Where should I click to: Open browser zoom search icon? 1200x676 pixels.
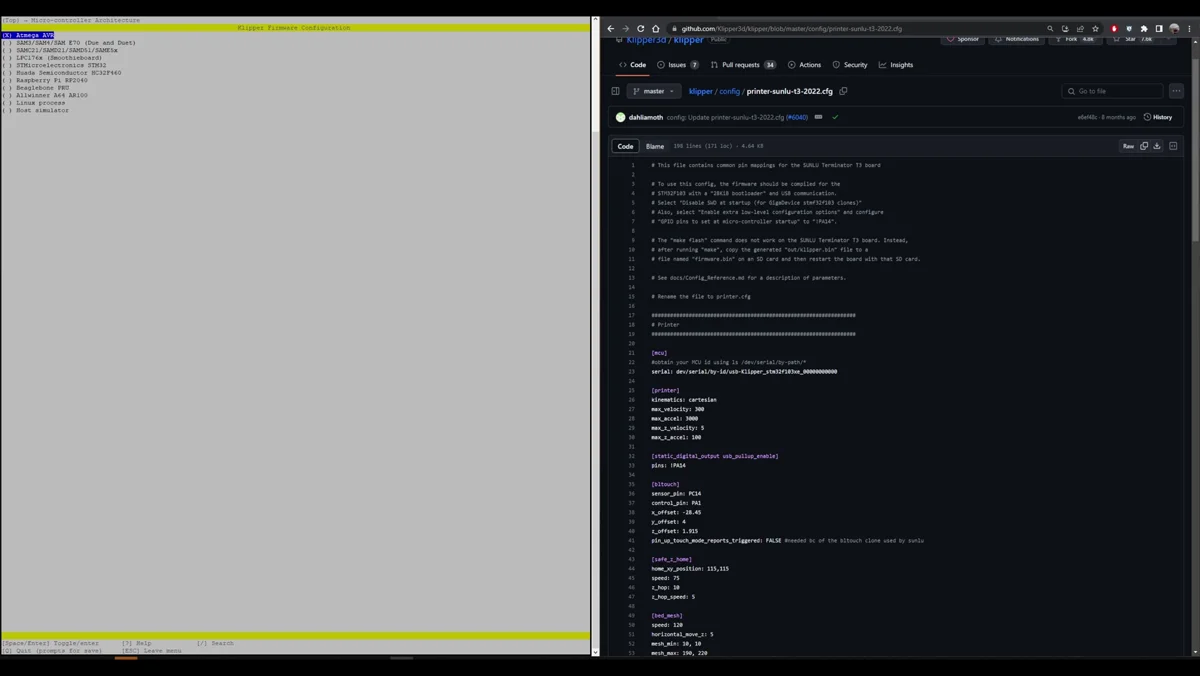pos(1050,28)
